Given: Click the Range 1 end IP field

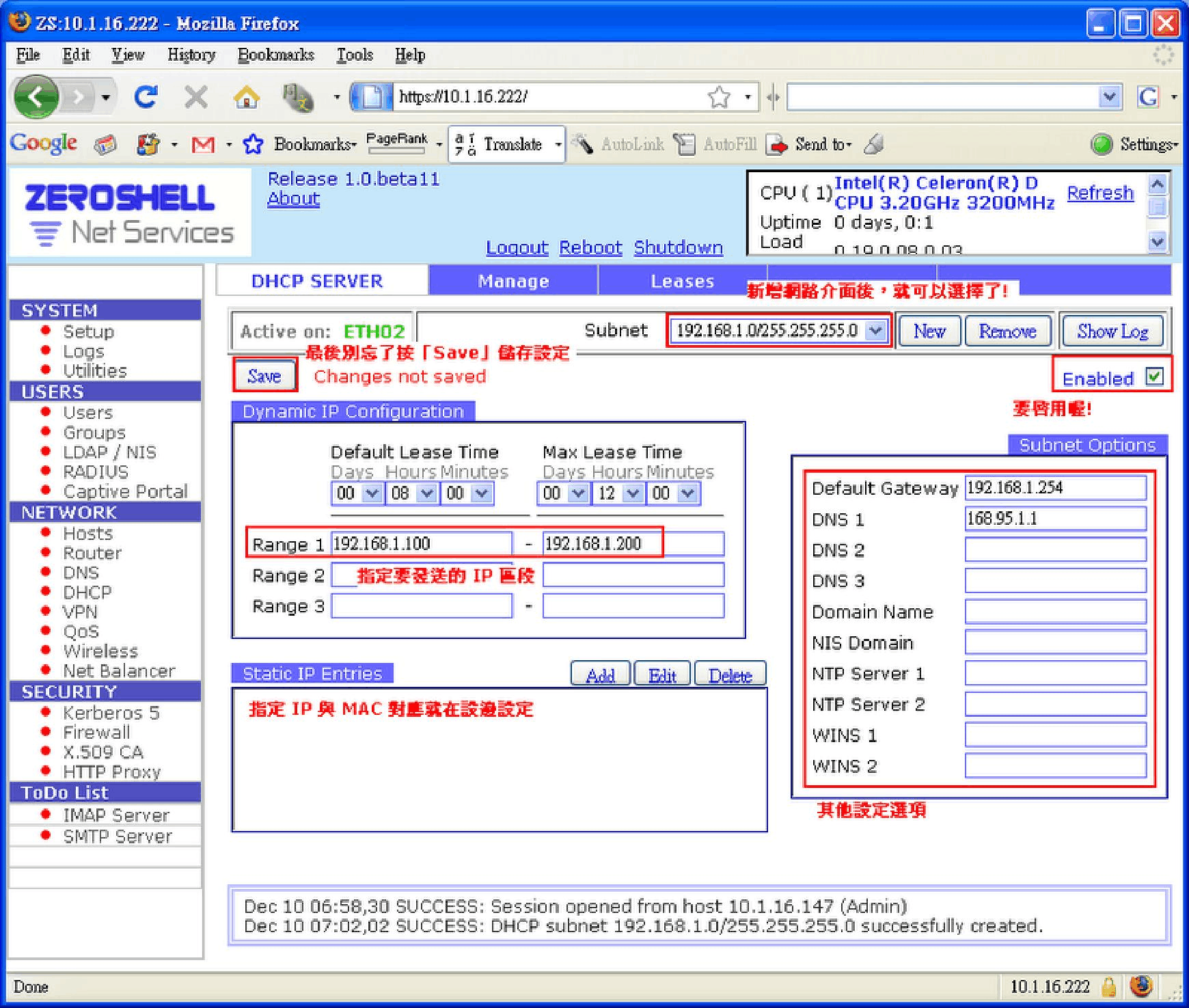Looking at the screenshot, I should (633, 544).
